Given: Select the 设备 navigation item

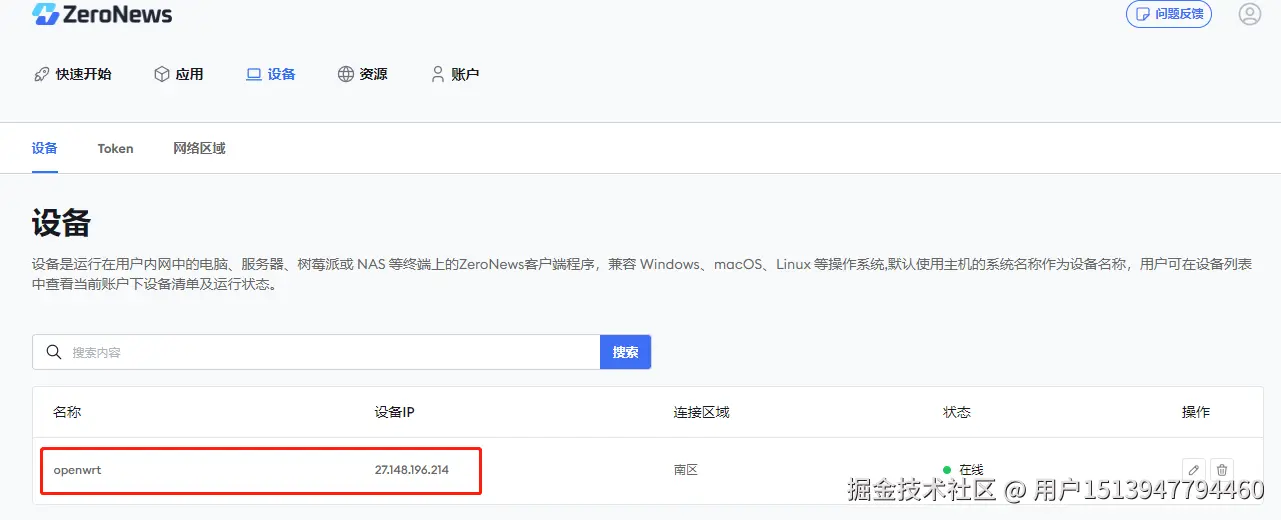Looking at the screenshot, I should coord(271,74).
